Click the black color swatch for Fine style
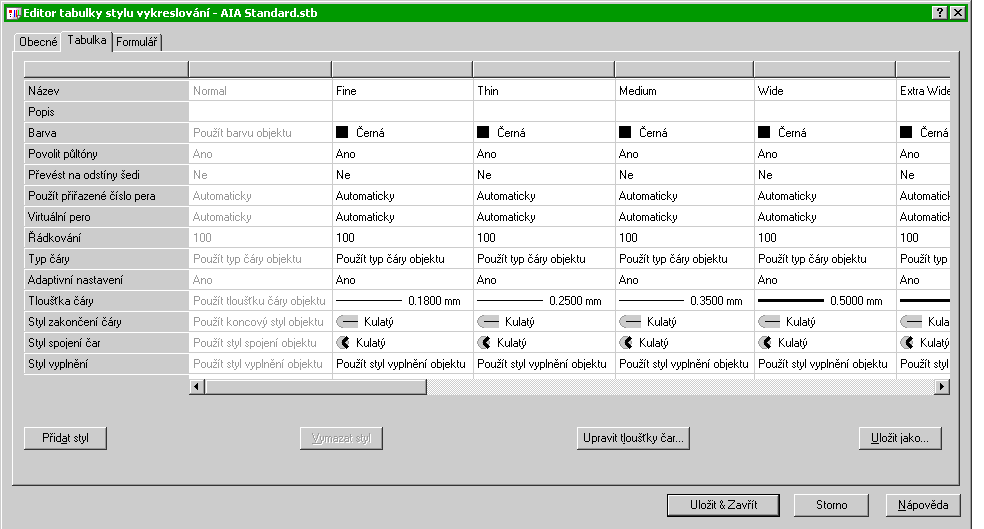The width and height of the screenshot is (984, 529). 342,133
